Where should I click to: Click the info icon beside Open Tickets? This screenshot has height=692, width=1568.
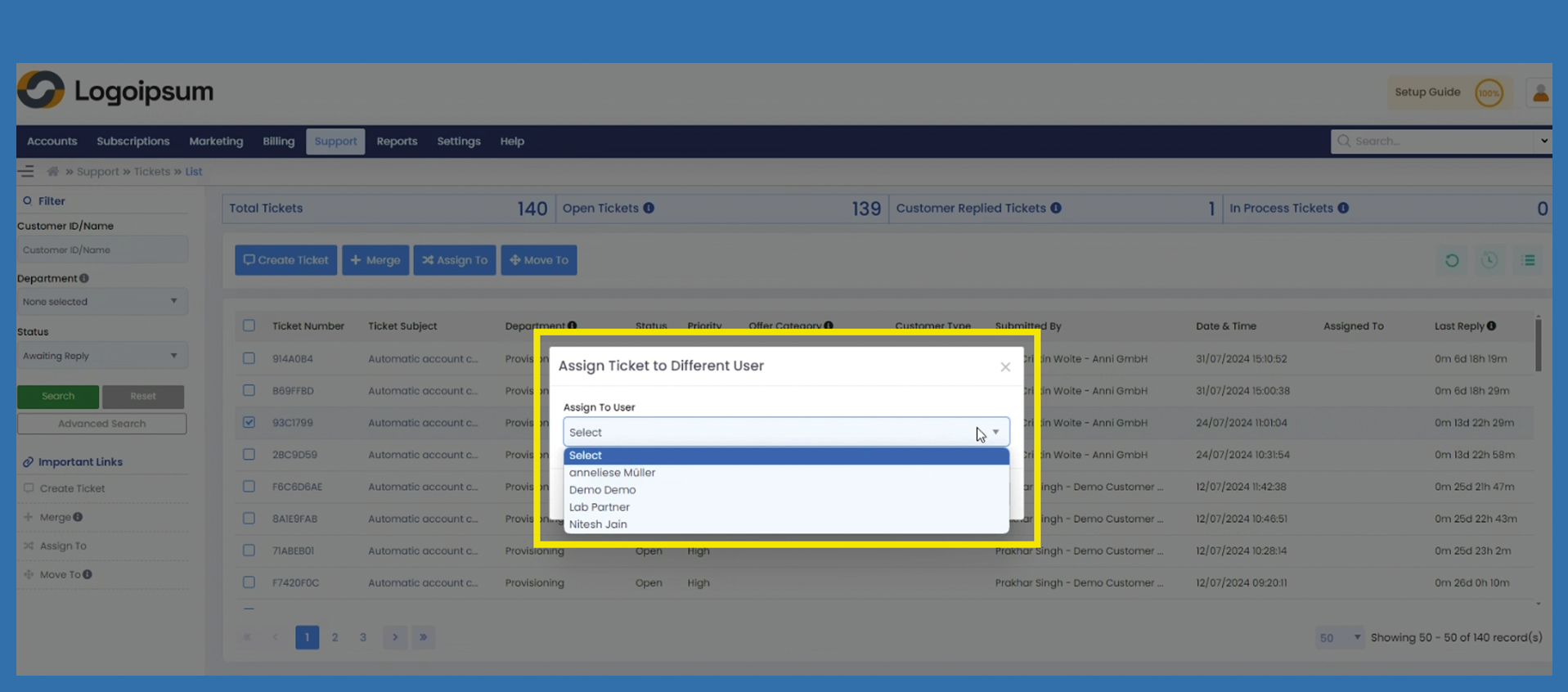(x=649, y=209)
